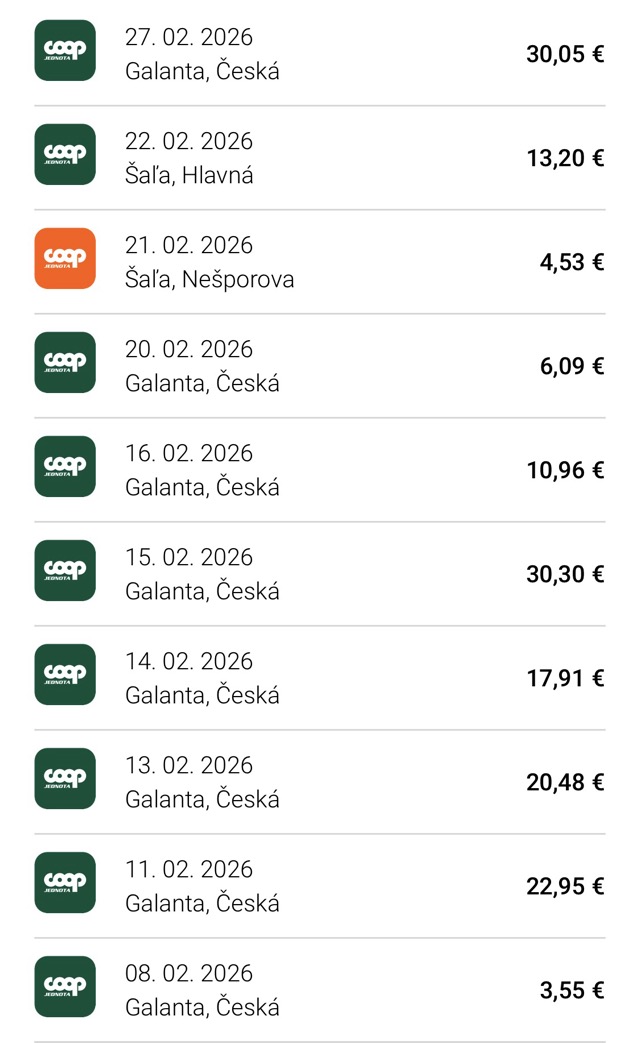Image resolution: width=640 pixels, height=1043 pixels.
Task: Open the 10,96 € receipt
Action: click(565, 470)
